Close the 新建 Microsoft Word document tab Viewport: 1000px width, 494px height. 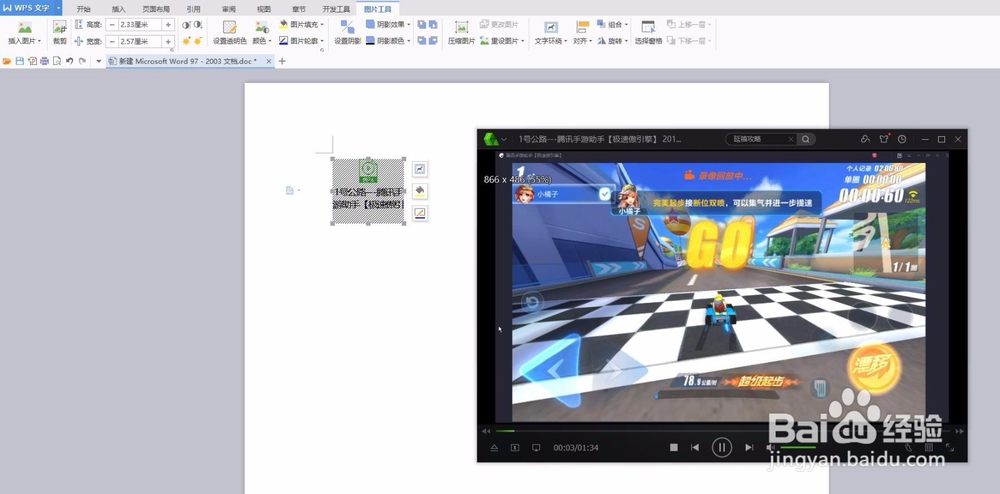pyautogui.click(x=268, y=61)
